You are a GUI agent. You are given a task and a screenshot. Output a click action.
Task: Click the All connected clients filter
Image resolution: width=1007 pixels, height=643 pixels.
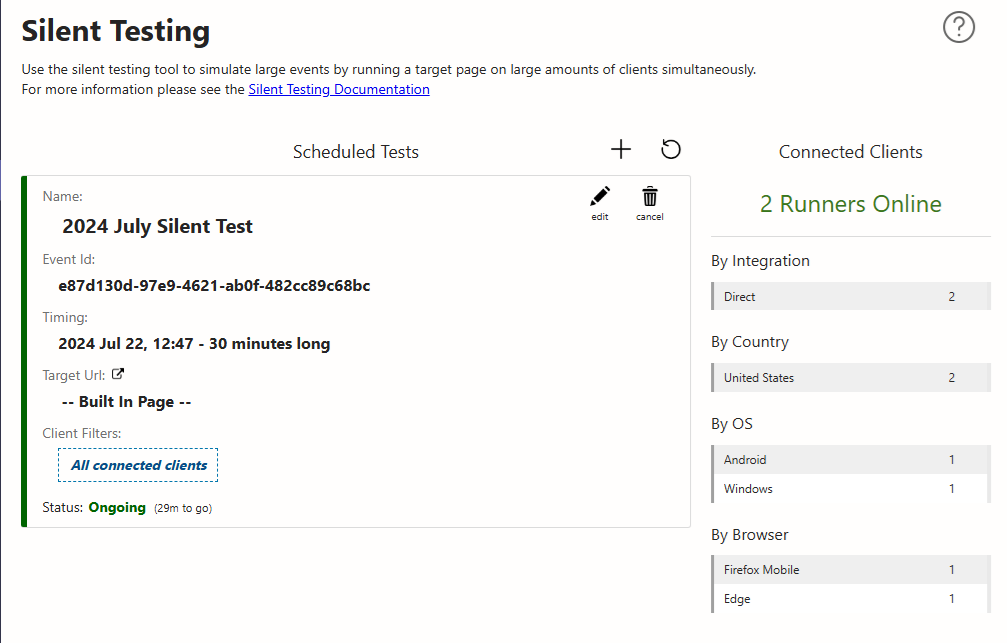point(138,465)
